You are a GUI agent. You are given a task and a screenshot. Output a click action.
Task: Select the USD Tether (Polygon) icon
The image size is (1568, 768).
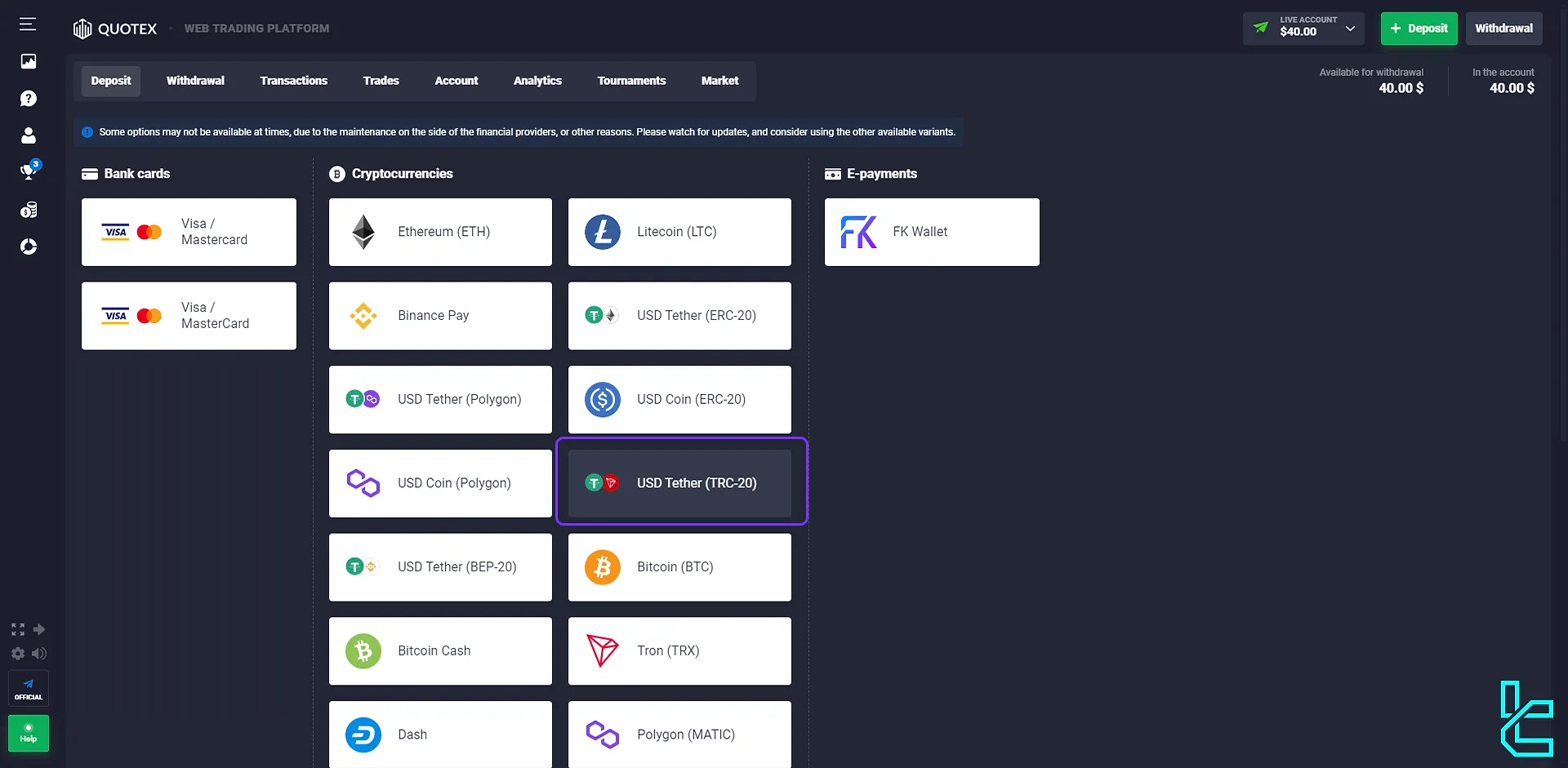pos(363,399)
